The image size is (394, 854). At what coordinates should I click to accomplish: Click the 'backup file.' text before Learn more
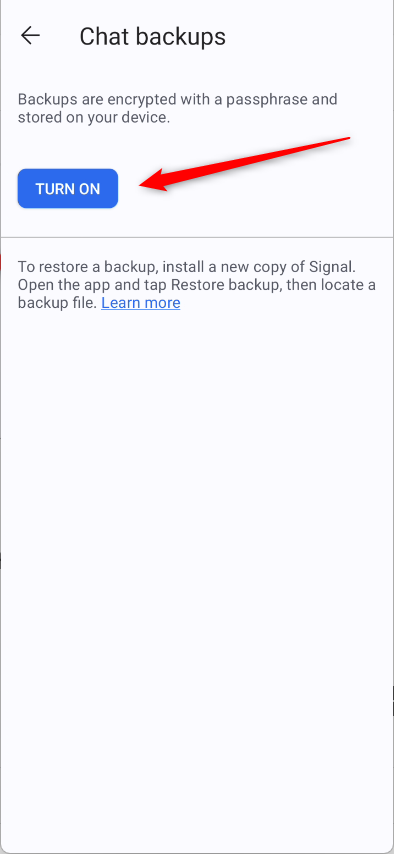pos(58,303)
